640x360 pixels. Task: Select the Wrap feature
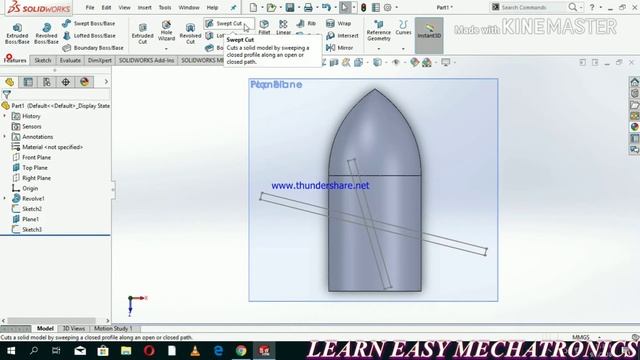pyautogui.click(x=339, y=24)
